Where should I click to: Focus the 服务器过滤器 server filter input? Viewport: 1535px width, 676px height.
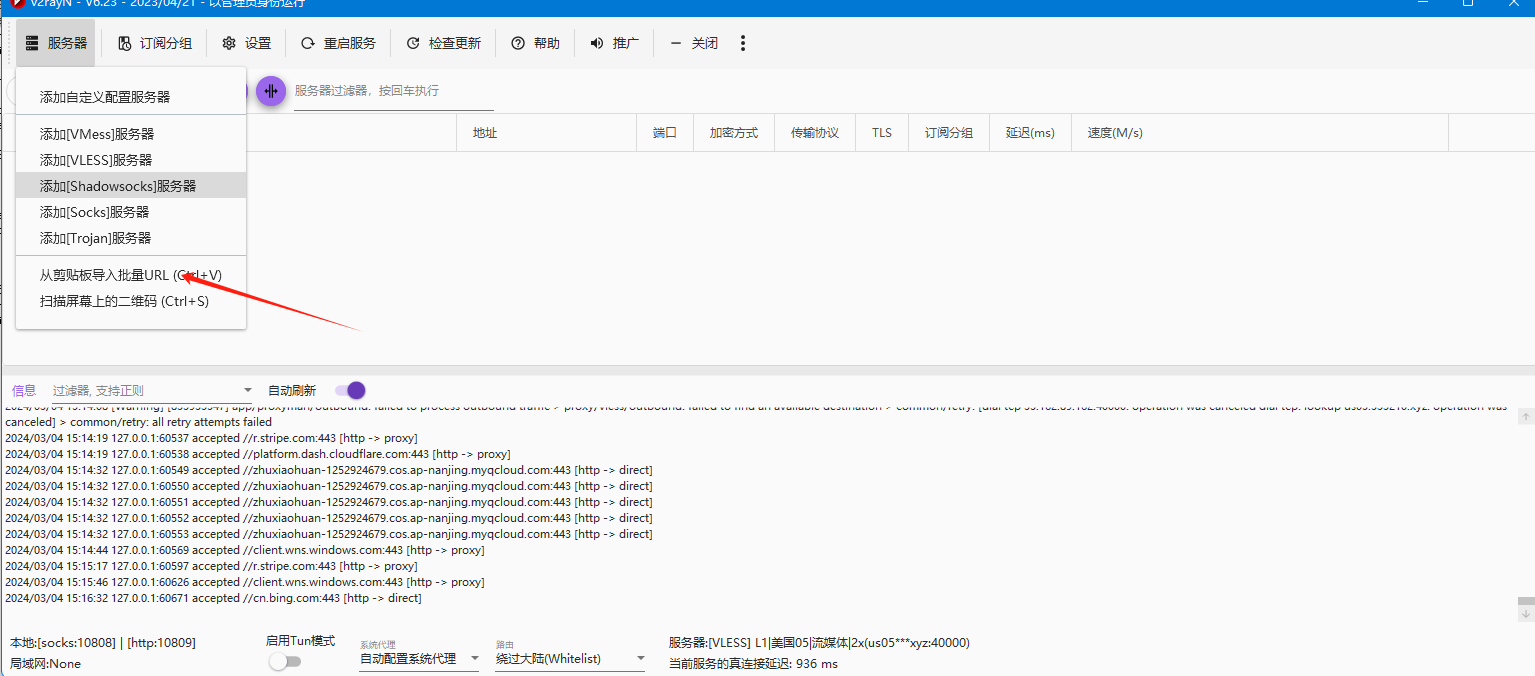tap(393, 91)
